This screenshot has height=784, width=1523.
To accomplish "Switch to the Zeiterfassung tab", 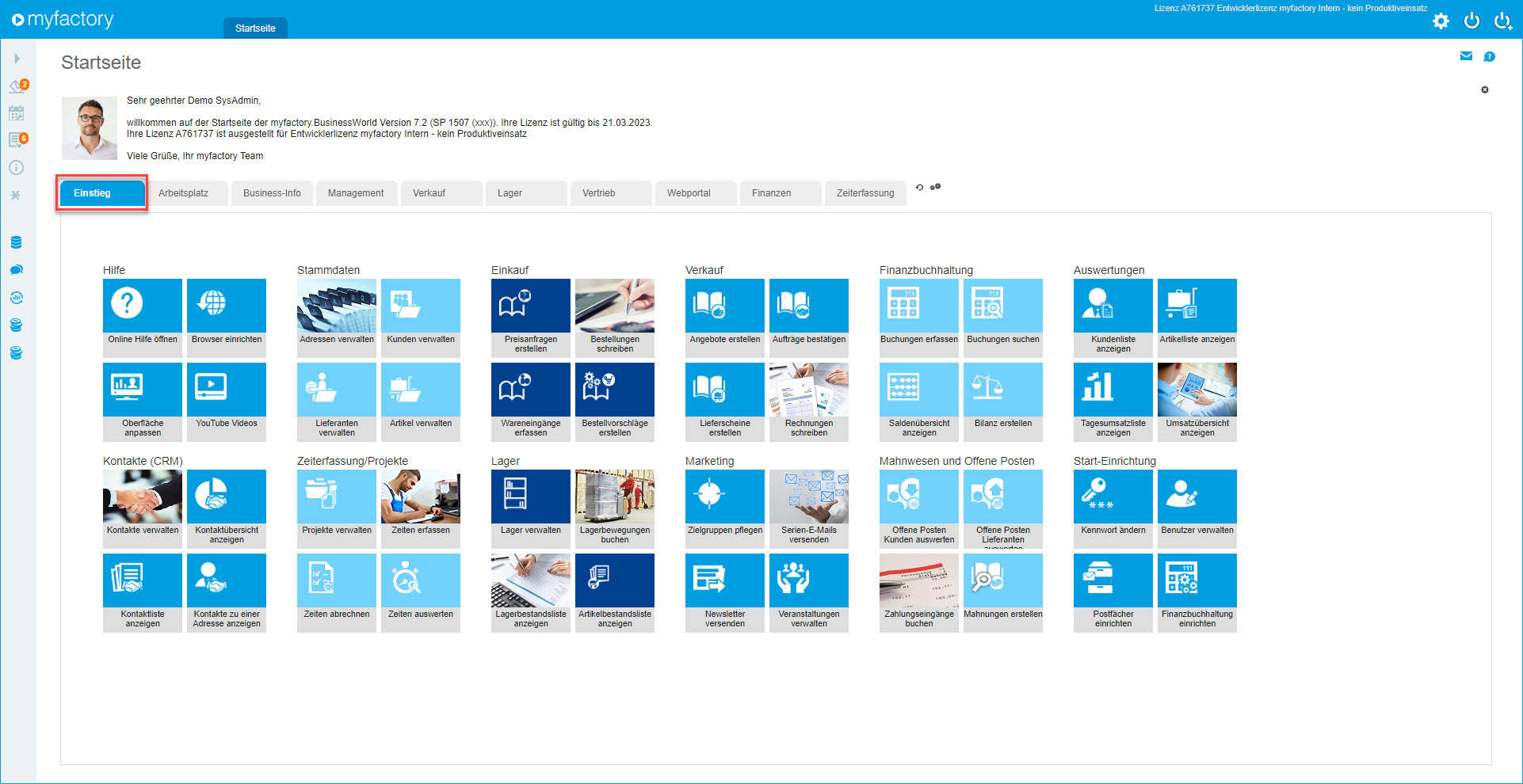I will (x=865, y=193).
